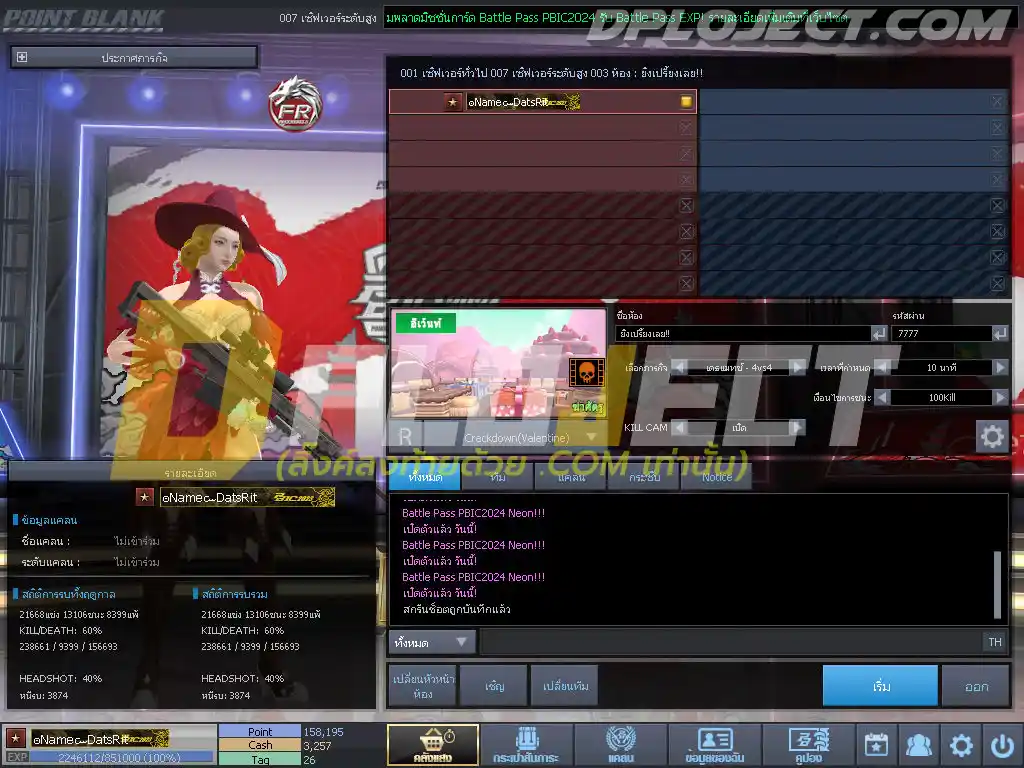Click the change team button

[x=566, y=686]
